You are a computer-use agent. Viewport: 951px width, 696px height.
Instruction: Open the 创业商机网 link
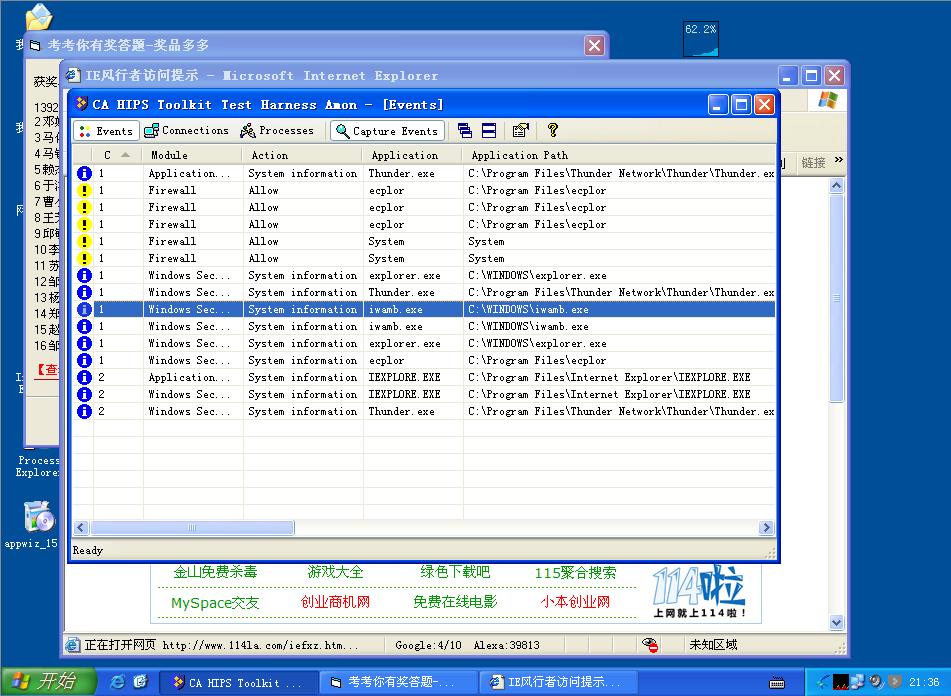tap(335, 602)
